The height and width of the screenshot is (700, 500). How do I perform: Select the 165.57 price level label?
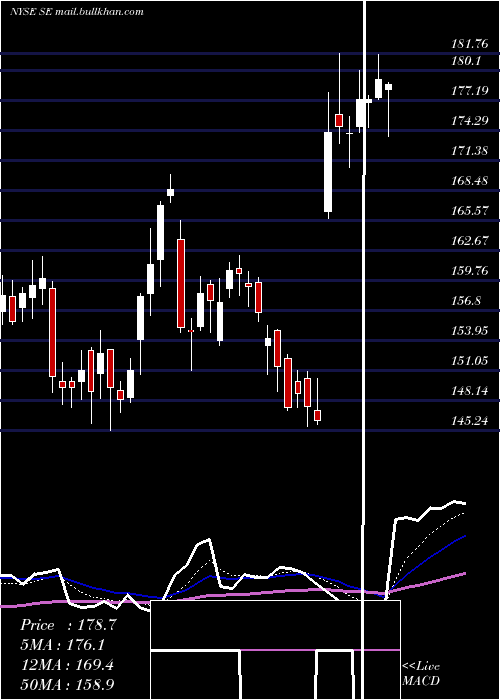pos(469,210)
